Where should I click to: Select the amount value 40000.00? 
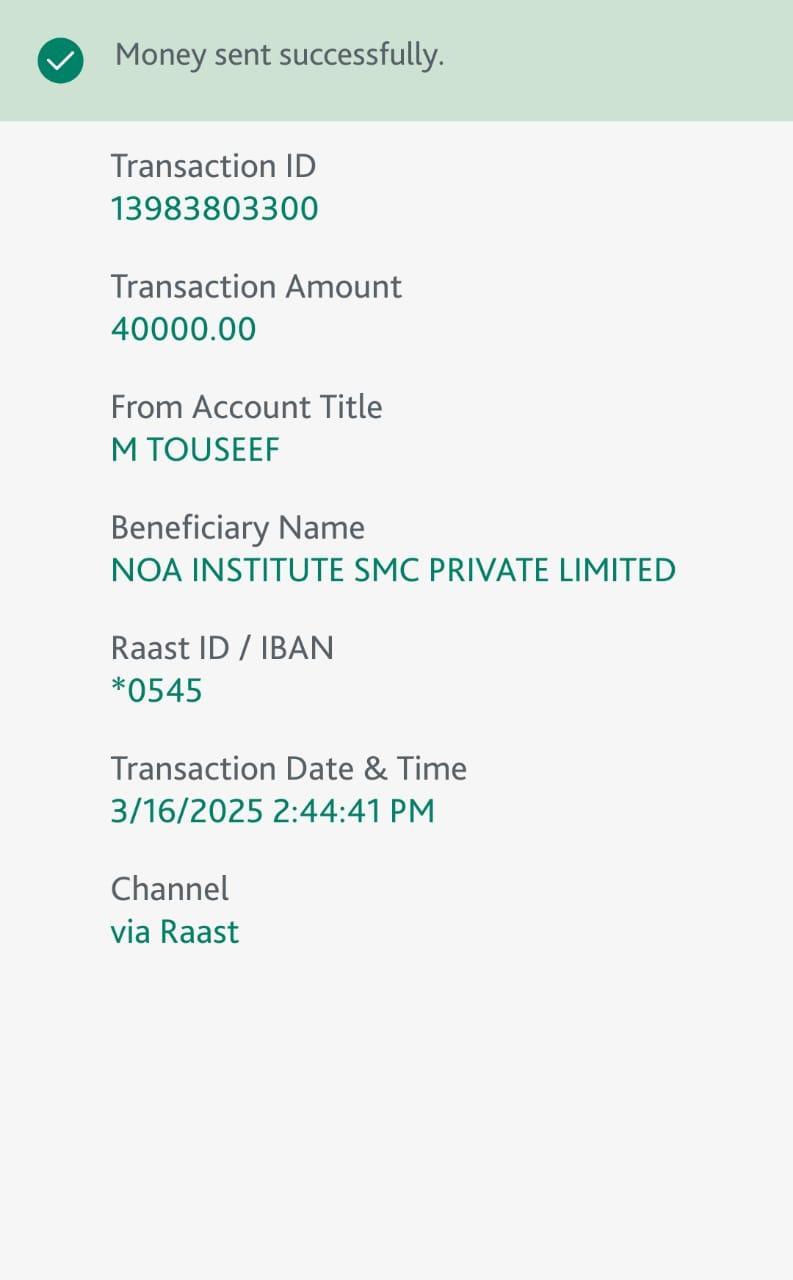[x=183, y=329]
